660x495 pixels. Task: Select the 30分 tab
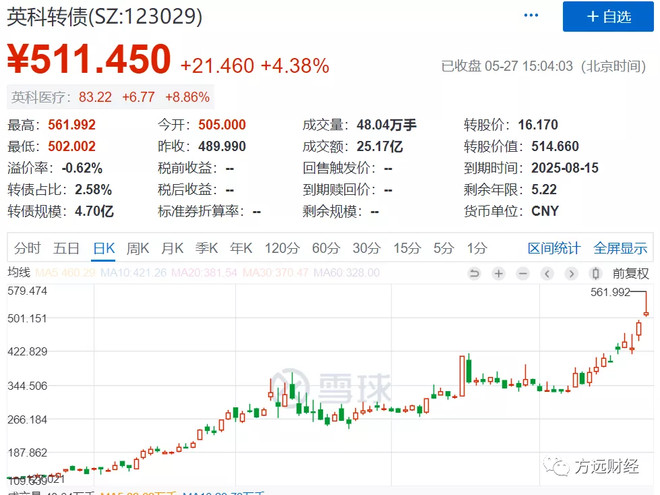tap(366, 248)
